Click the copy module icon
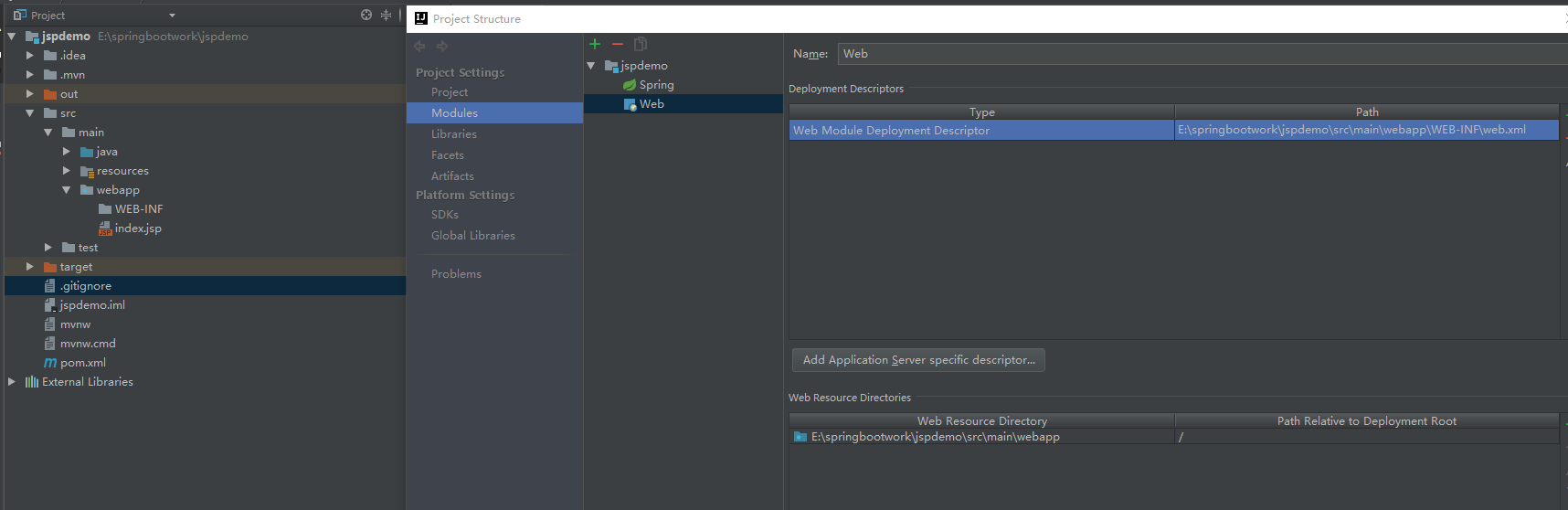This screenshot has height=510, width=1568. pyautogui.click(x=641, y=44)
